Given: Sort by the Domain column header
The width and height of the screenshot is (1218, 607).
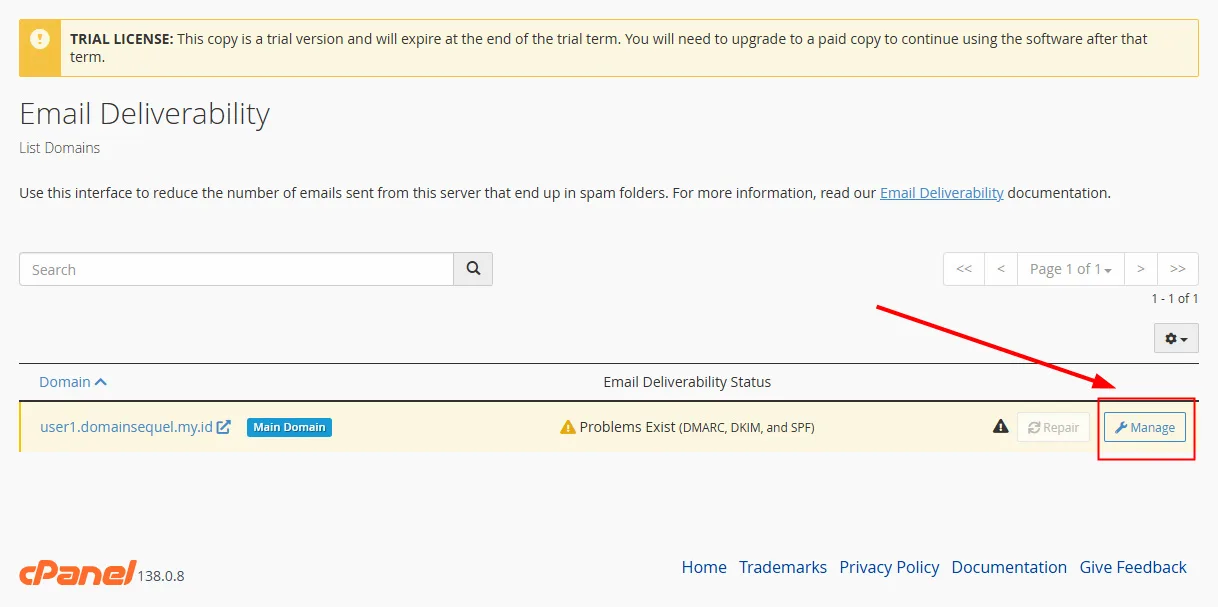Looking at the screenshot, I should tap(73, 382).
